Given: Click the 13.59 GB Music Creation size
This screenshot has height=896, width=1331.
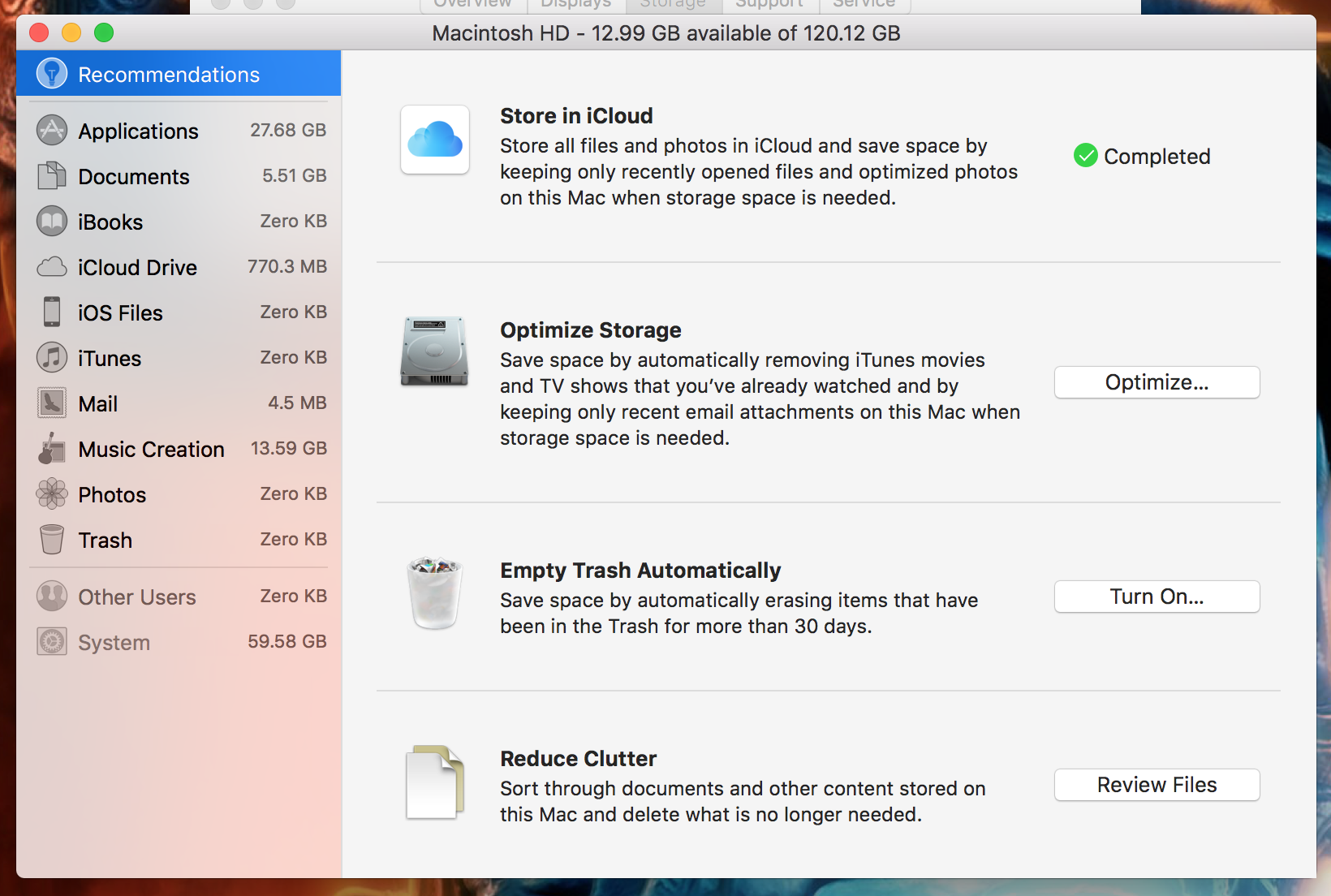Looking at the screenshot, I should [289, 448].
